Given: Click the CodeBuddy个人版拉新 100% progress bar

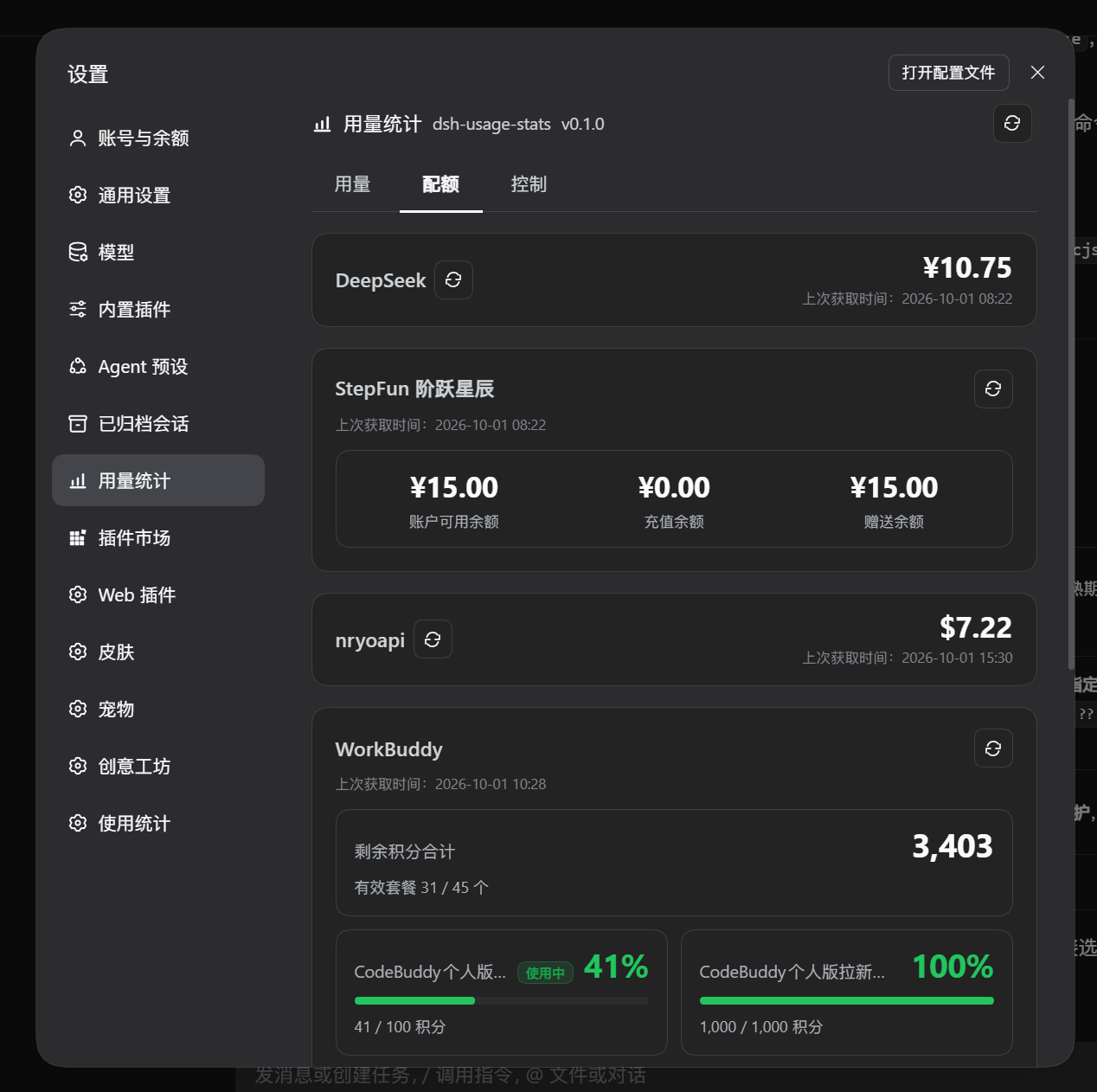Looking at the screenshot, I should click(x=847, y=1000).
